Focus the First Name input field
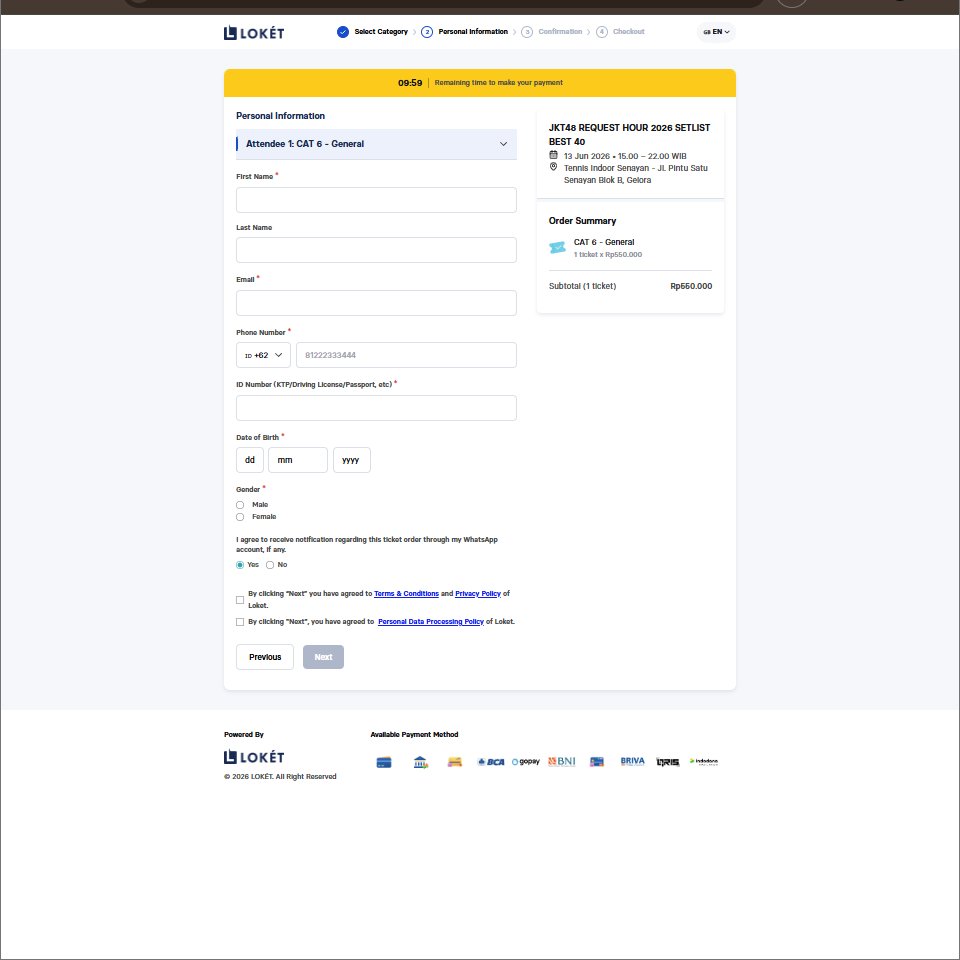This screenshot has height=960, width=960. (376, 200)
